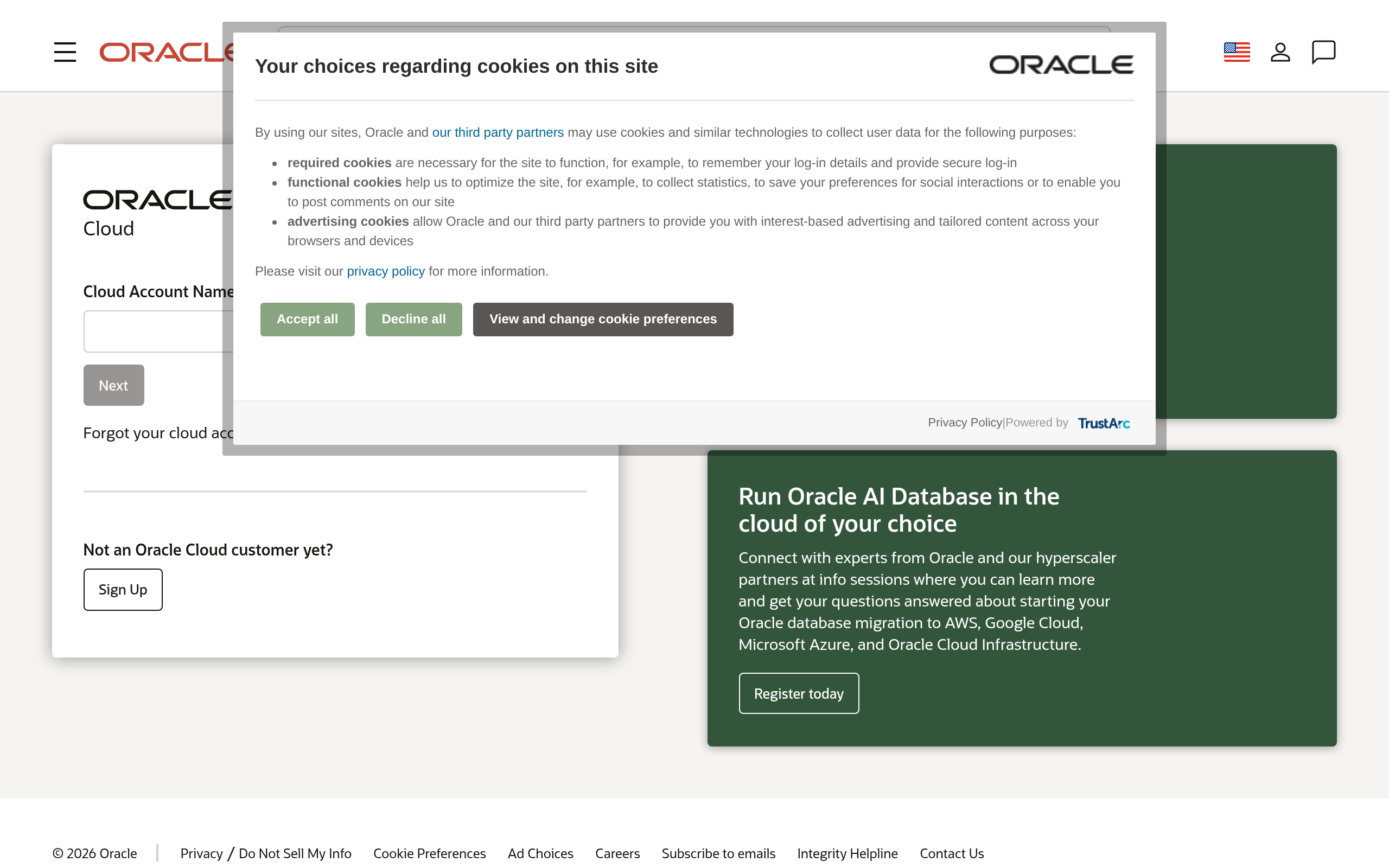Open the privacy policy link in dialog text
The height and width of the screenshot is (868, 1389).
click(386, 272)
